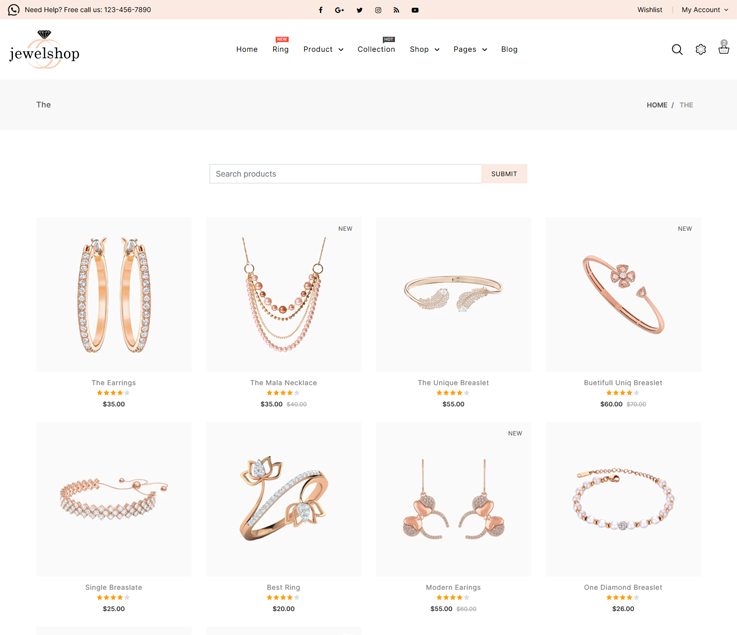737x635 pixels.
Task: Open The Mala Necklace product image
Action: pos(284,295)
